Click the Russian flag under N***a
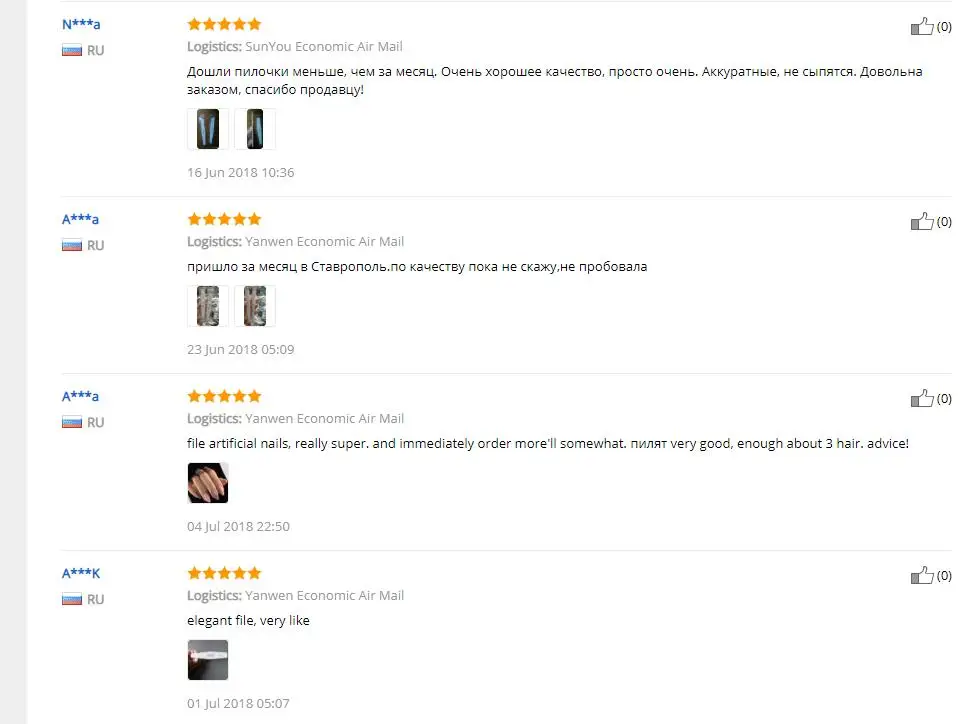Screen dimensions: 980x724 click(x=72, y=51)
